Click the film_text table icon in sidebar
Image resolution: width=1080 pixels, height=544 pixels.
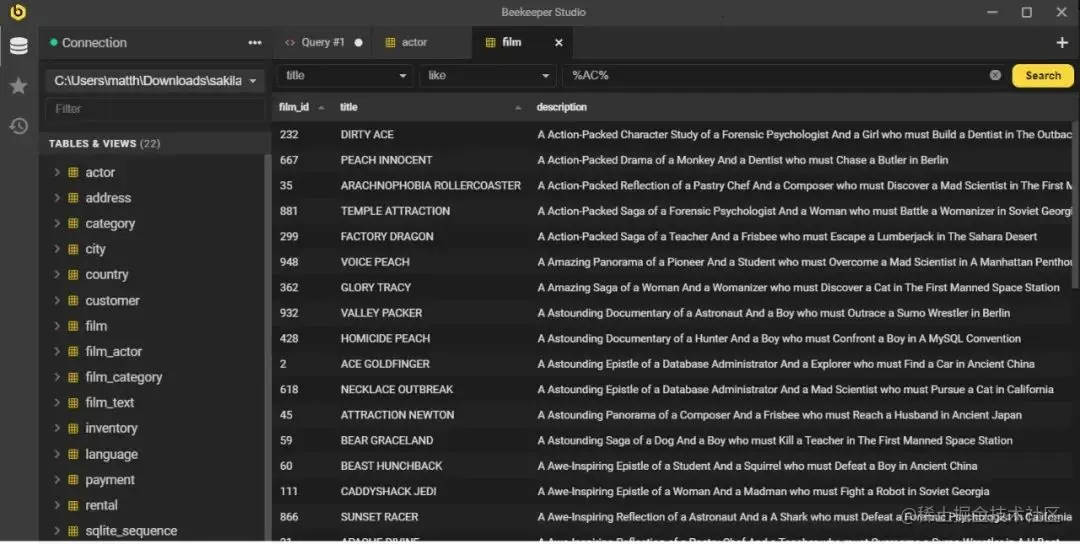coord(73,402)
